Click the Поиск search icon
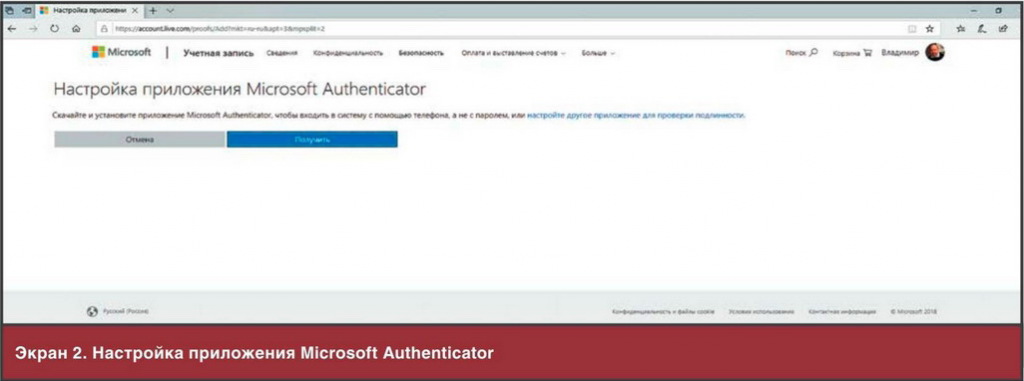1024x381 pixels. point(801,53)
